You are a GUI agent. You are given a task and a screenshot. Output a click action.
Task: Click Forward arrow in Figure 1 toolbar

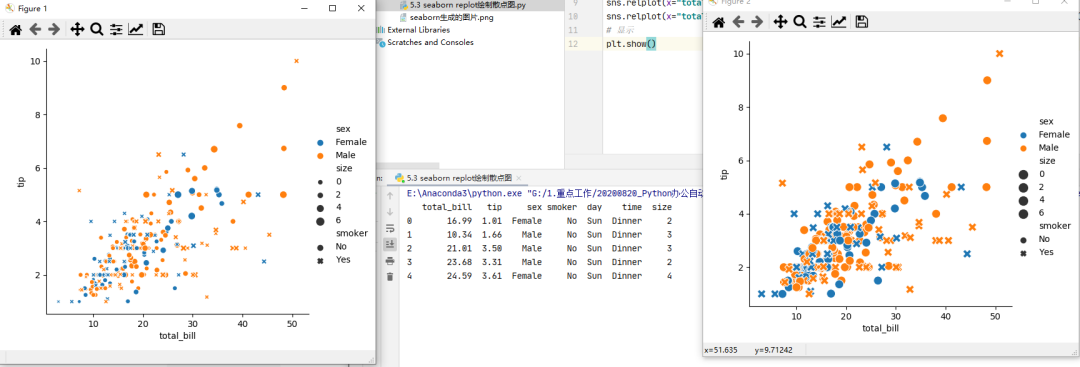point(54,29)
